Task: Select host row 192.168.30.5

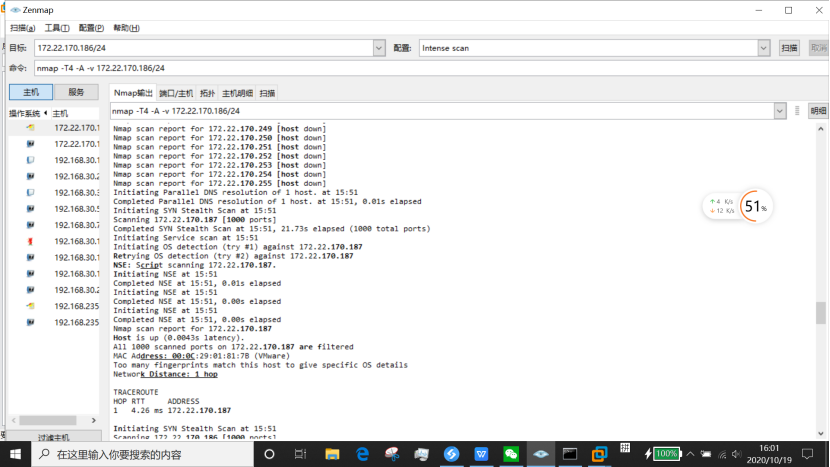Action: (54, 209)
